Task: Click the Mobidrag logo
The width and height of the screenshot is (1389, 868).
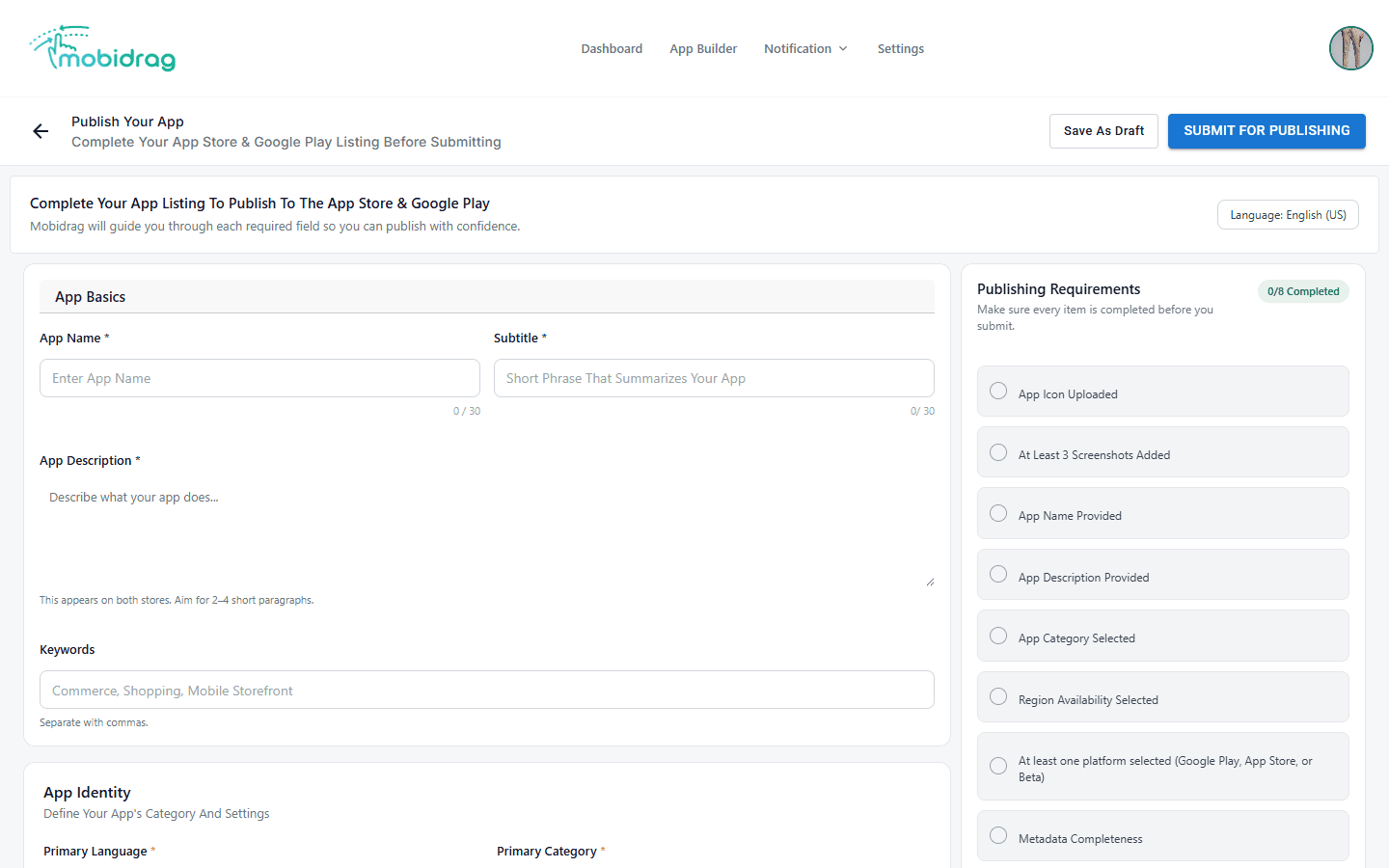Action: [102, 48]
